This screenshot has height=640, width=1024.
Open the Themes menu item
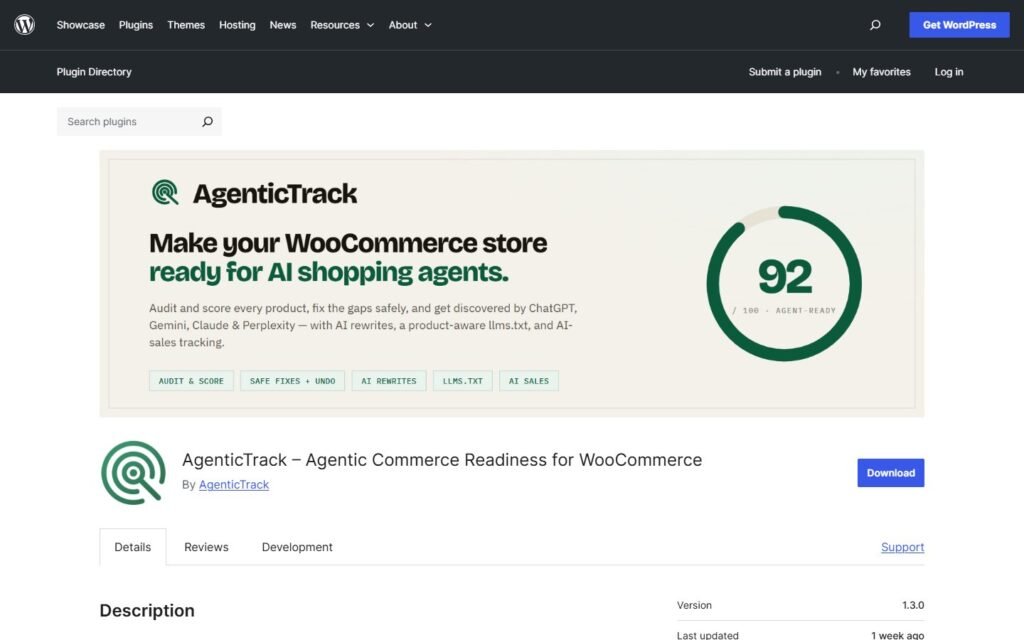186,25
